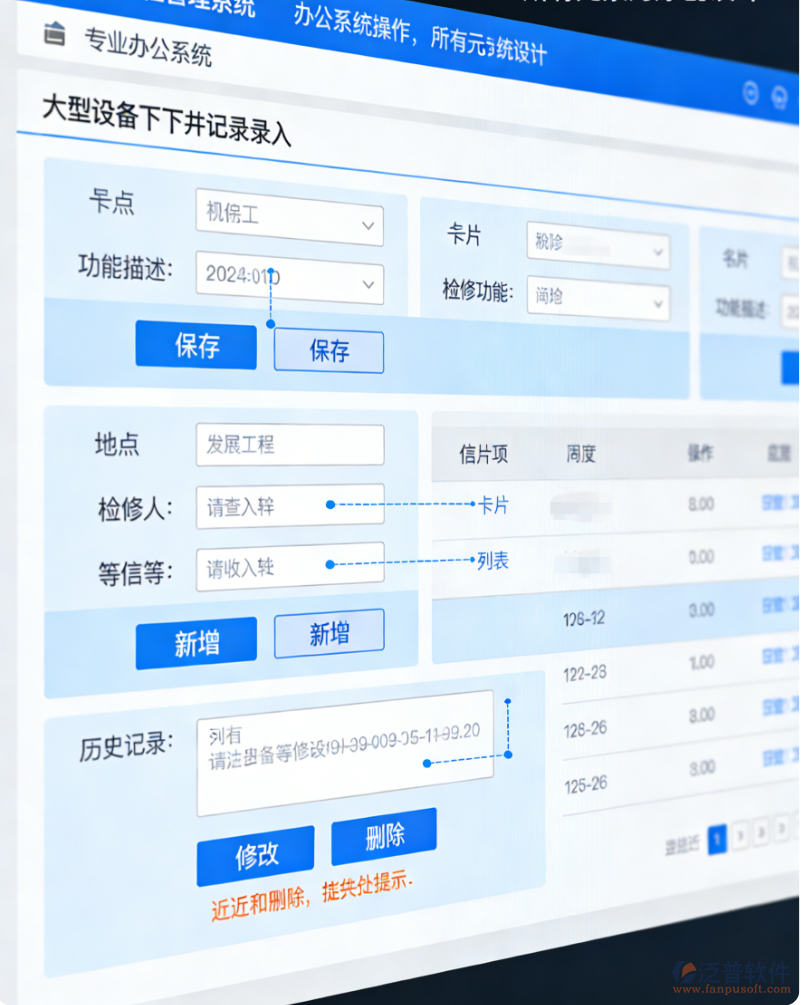Click the 地点 input showing 发展工程
This screenshot has width=801, height=1005.
tap(290, 445)
